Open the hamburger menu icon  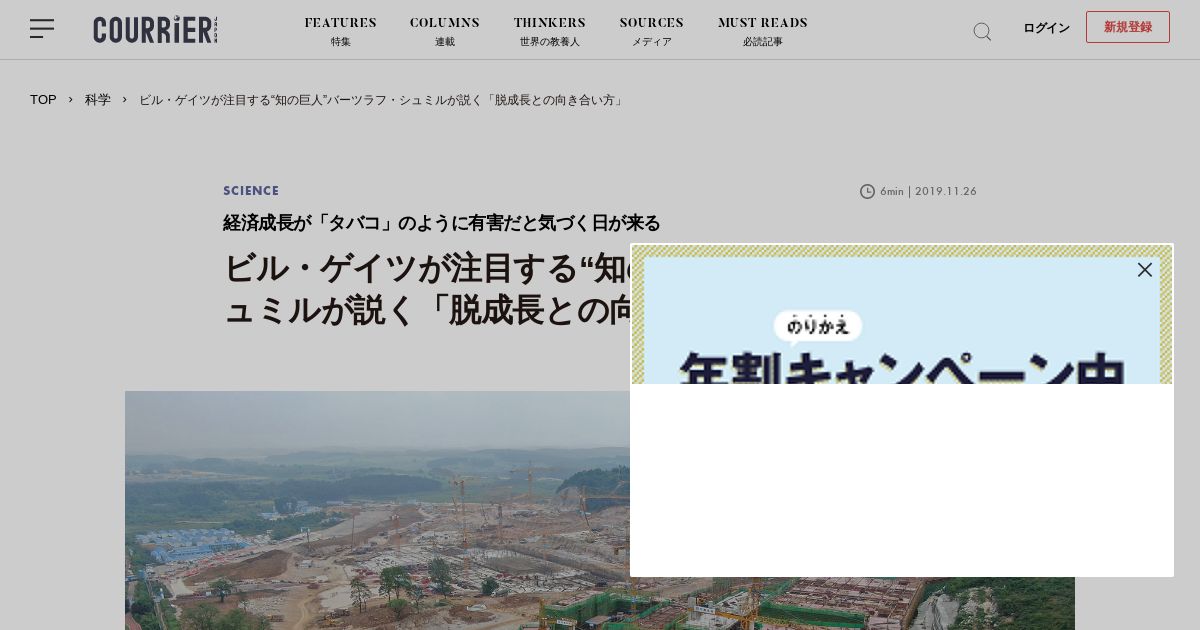[x=42, y=29]
